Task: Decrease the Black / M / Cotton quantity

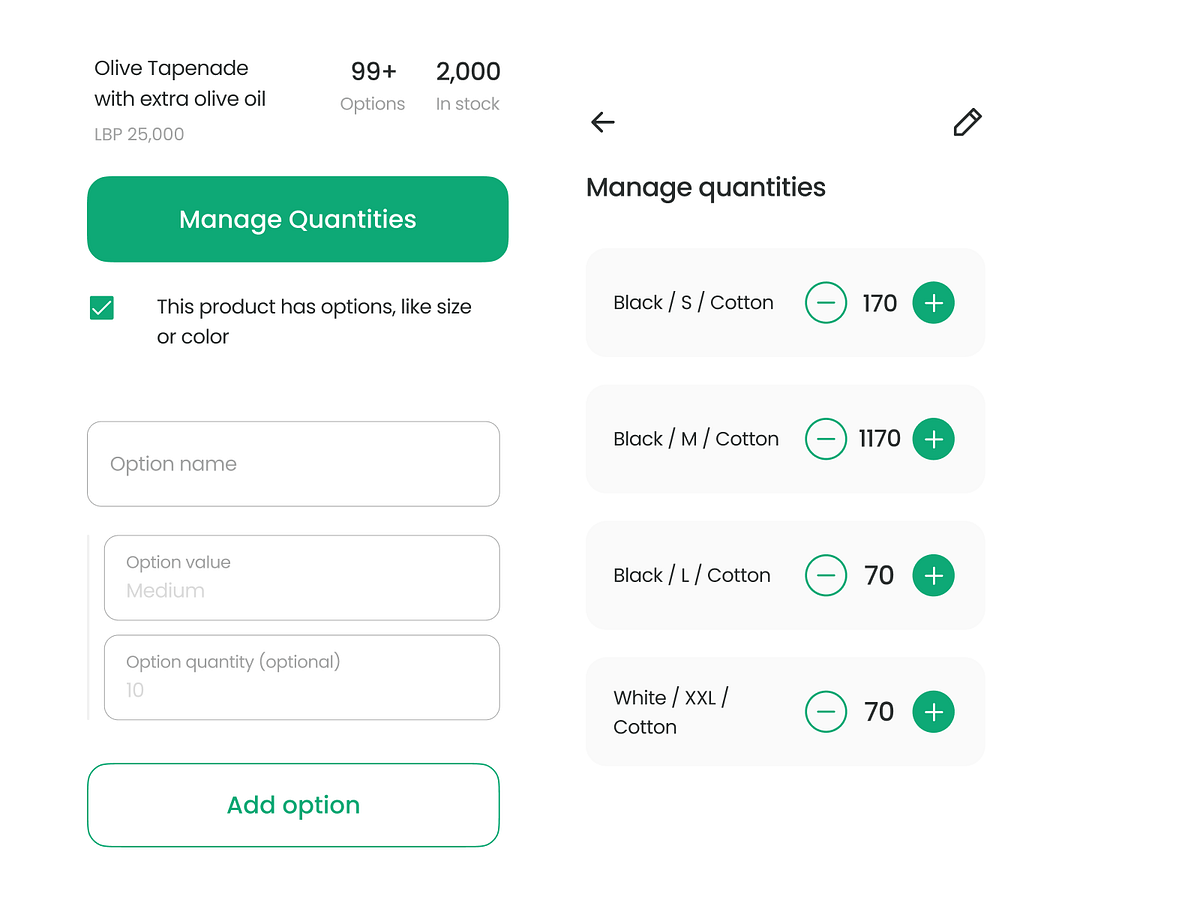Action: (826, 438)
